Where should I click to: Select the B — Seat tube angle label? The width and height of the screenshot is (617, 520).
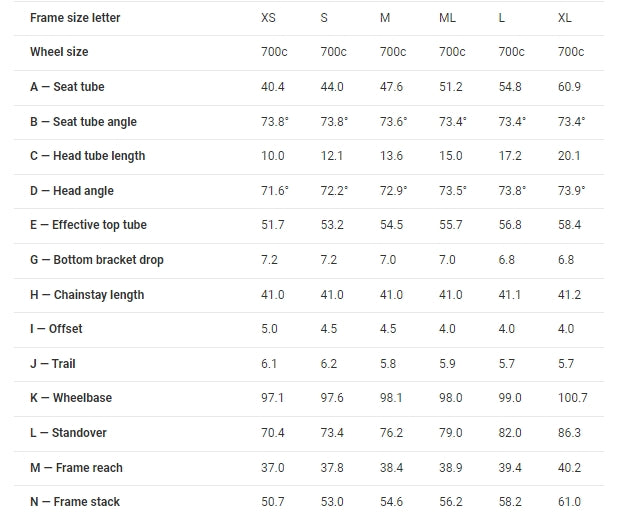tap(83, 122)
